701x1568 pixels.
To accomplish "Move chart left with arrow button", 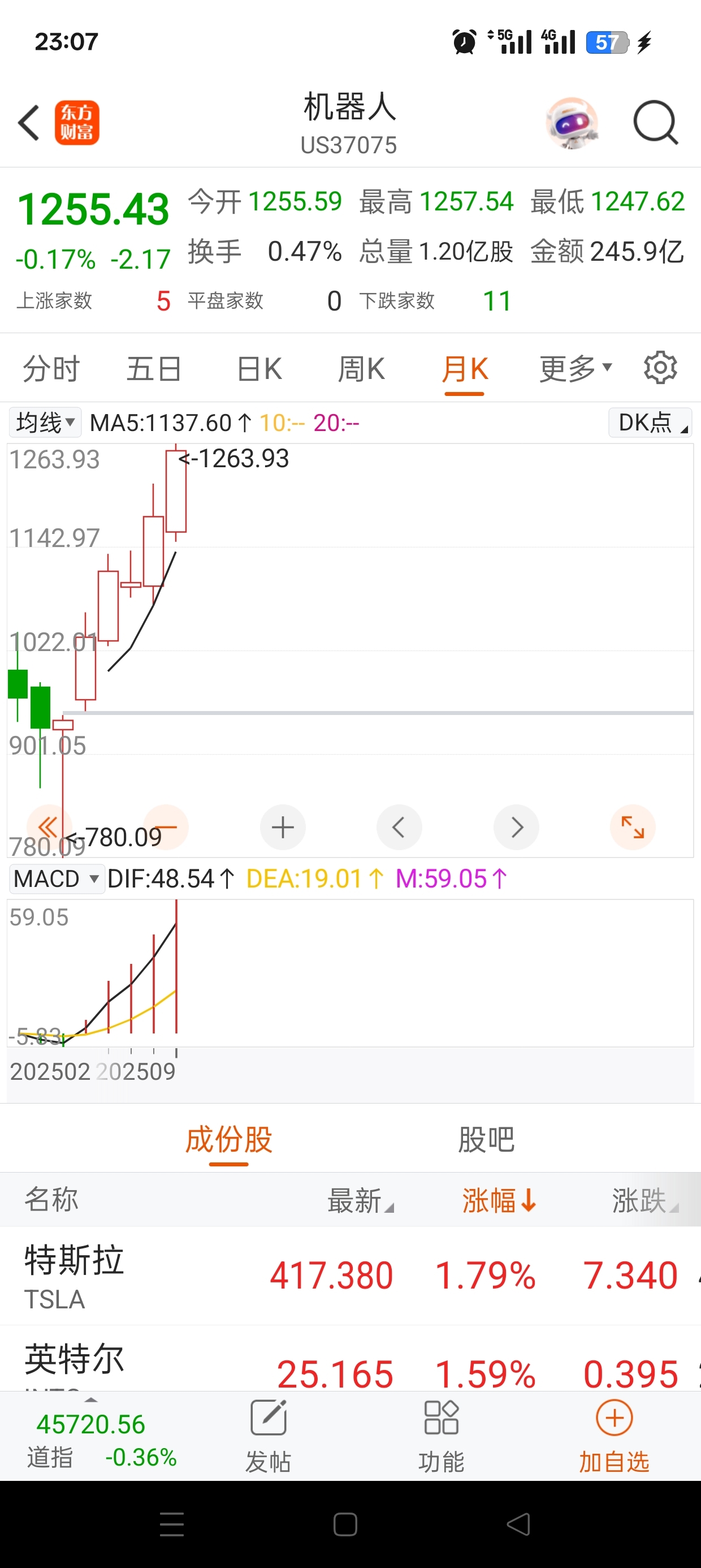I will [x=399, y=827].
